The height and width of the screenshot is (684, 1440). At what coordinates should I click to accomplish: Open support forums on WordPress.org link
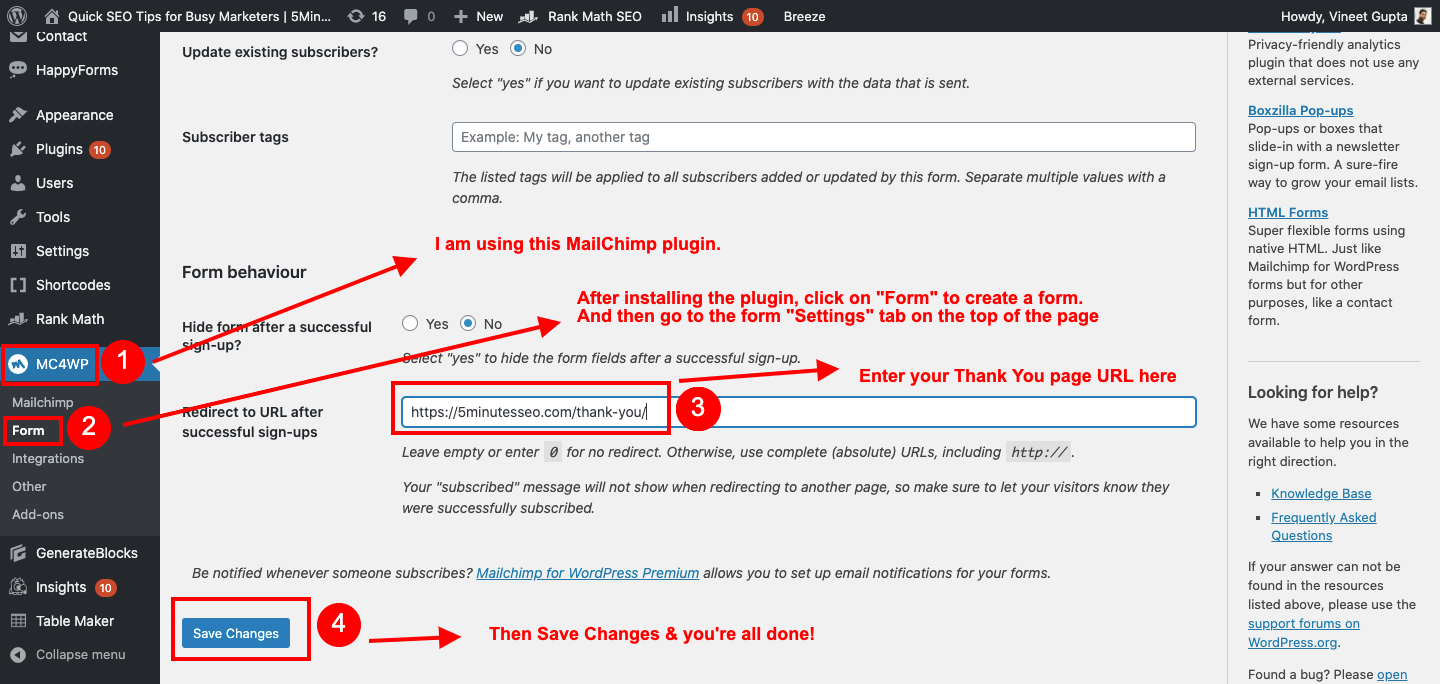1304,633
